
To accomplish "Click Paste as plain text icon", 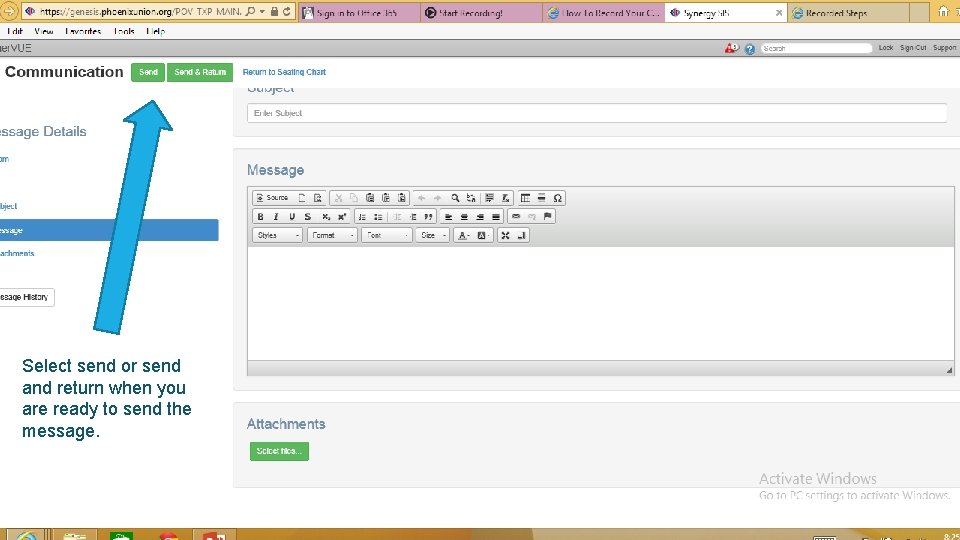I will point(386,198).
